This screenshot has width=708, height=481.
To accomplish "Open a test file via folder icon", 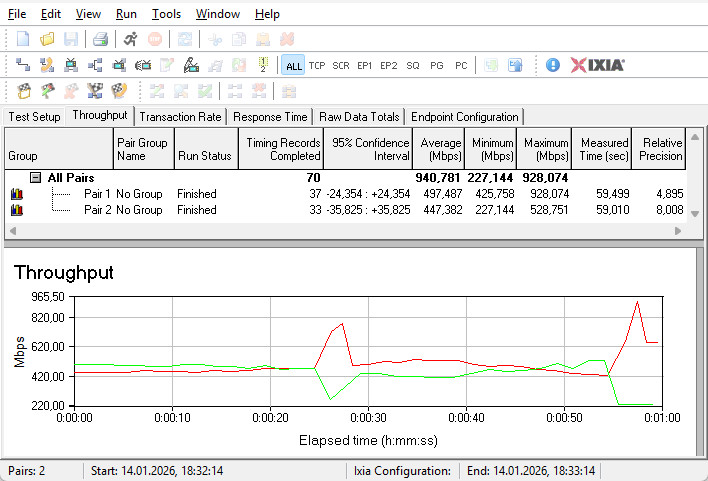I will tap(47, 39).
